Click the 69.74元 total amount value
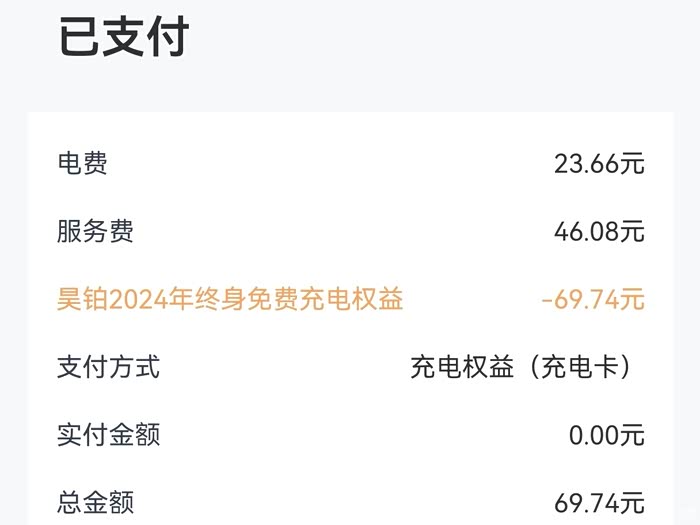 (599, 502)
